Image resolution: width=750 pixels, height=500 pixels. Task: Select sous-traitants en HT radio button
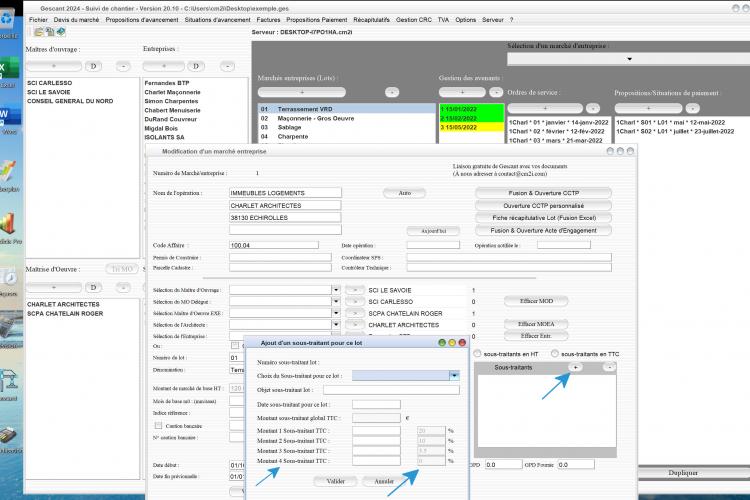[477, 354]
